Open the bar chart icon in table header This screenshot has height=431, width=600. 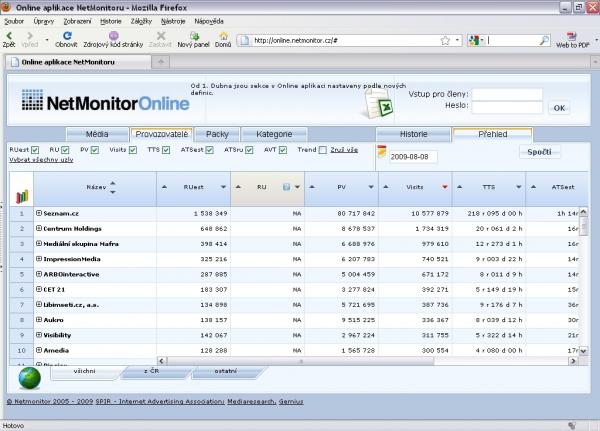pyautogui.click(x=22, y=196)
